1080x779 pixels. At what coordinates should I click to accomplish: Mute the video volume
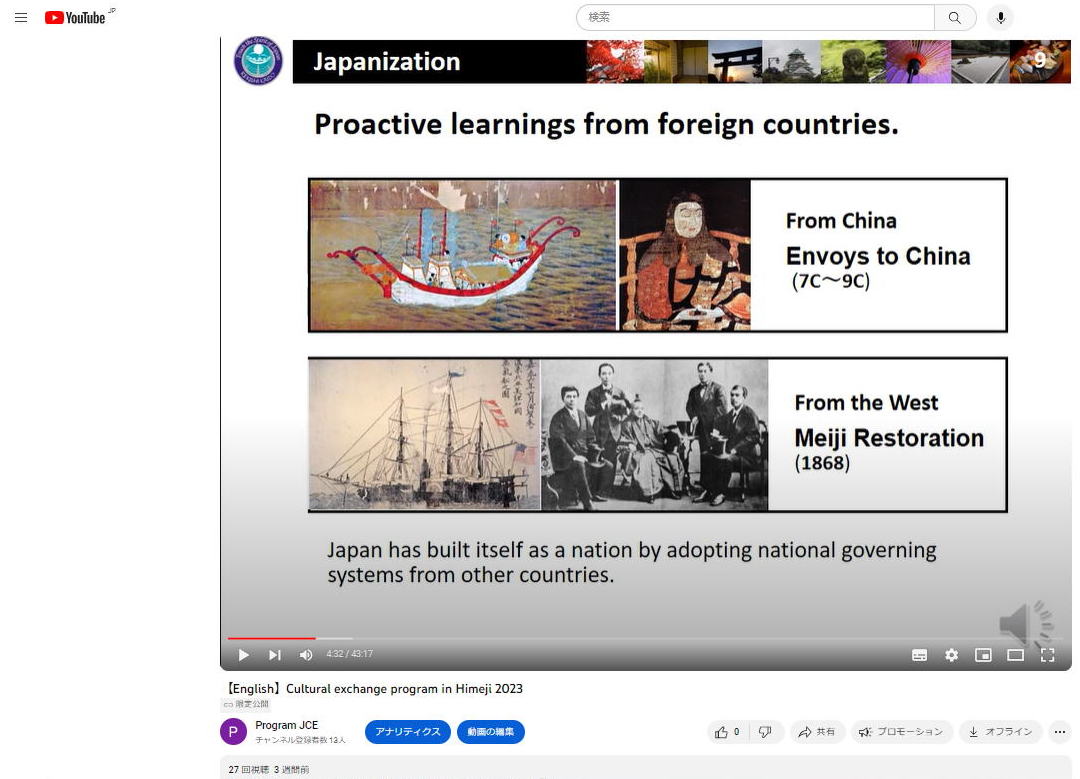coord(306,655)
